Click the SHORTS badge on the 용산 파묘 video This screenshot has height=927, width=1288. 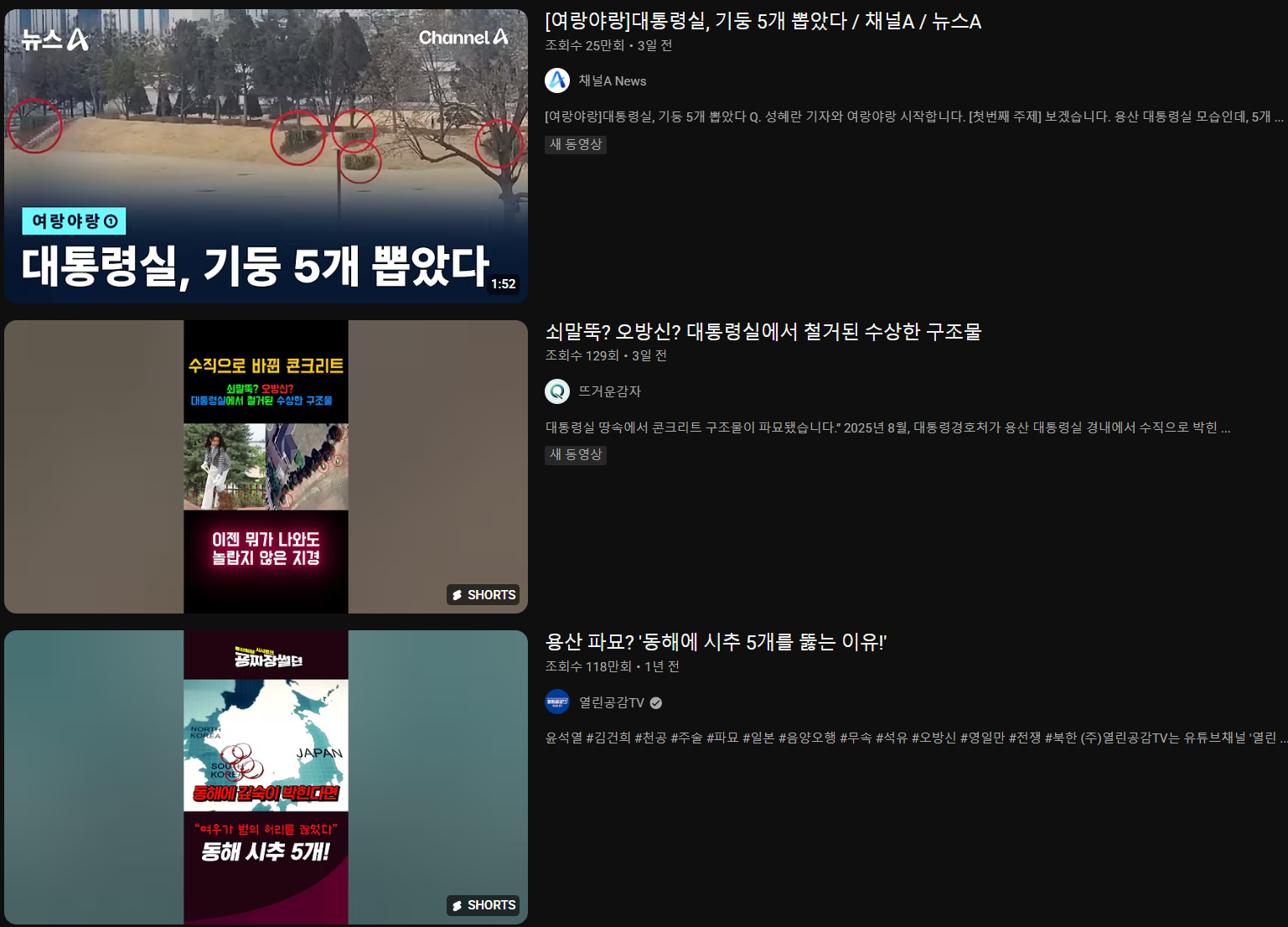click(x=483, y=905)
